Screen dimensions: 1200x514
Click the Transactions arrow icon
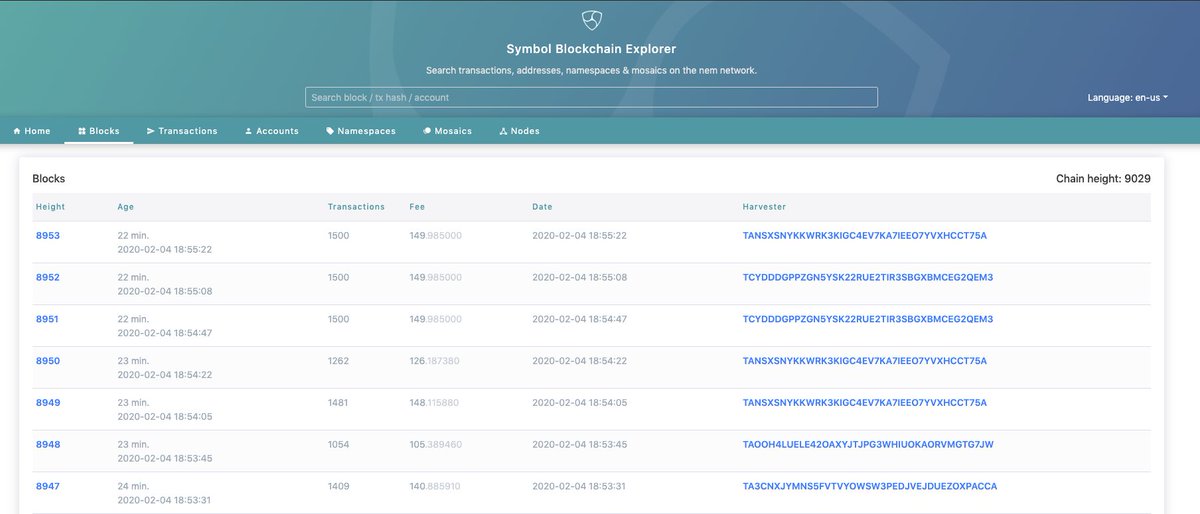[x=150, y=131]
